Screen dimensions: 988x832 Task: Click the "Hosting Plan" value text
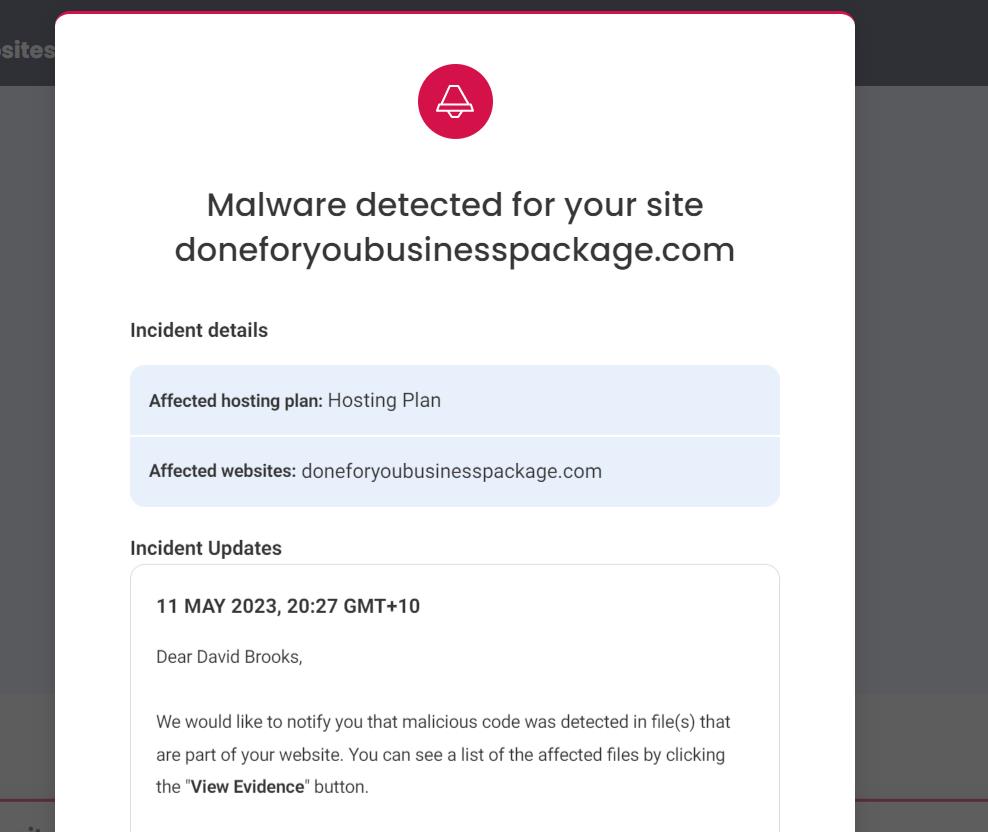pyautogui.click(x=384, y=401)
